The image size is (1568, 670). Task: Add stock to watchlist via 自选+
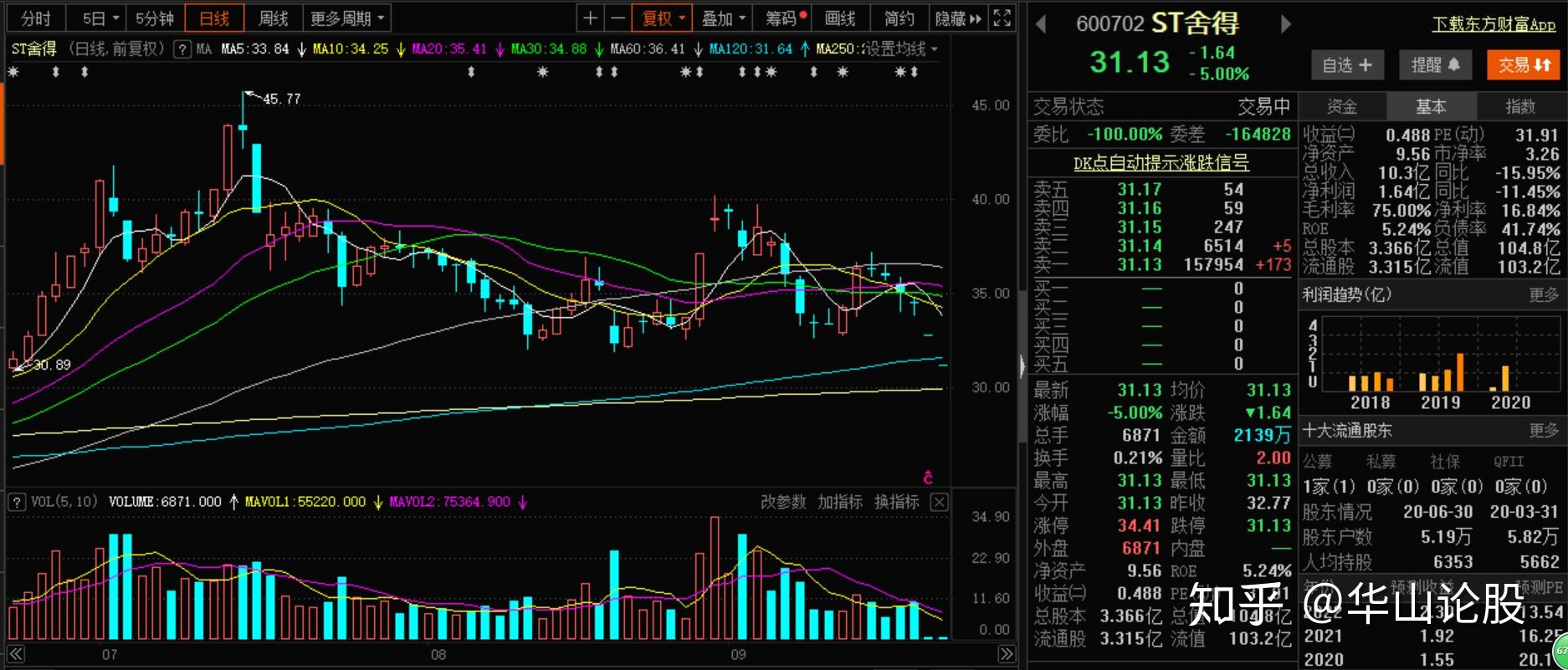[x=1347, y=65]
